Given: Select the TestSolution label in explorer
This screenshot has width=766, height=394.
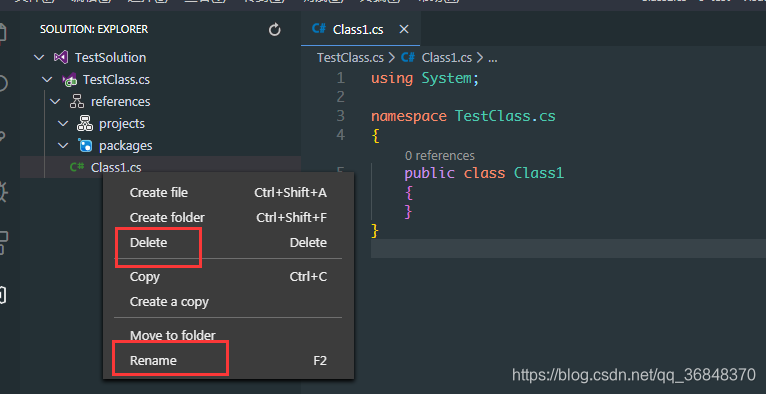Looking at the screenshot, I should [110, 58].
